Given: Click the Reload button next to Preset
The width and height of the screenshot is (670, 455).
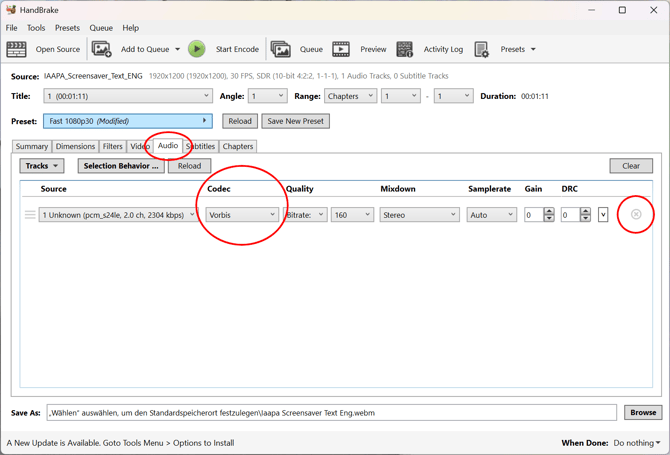Looking at the screenshot, I should point(240,121).
